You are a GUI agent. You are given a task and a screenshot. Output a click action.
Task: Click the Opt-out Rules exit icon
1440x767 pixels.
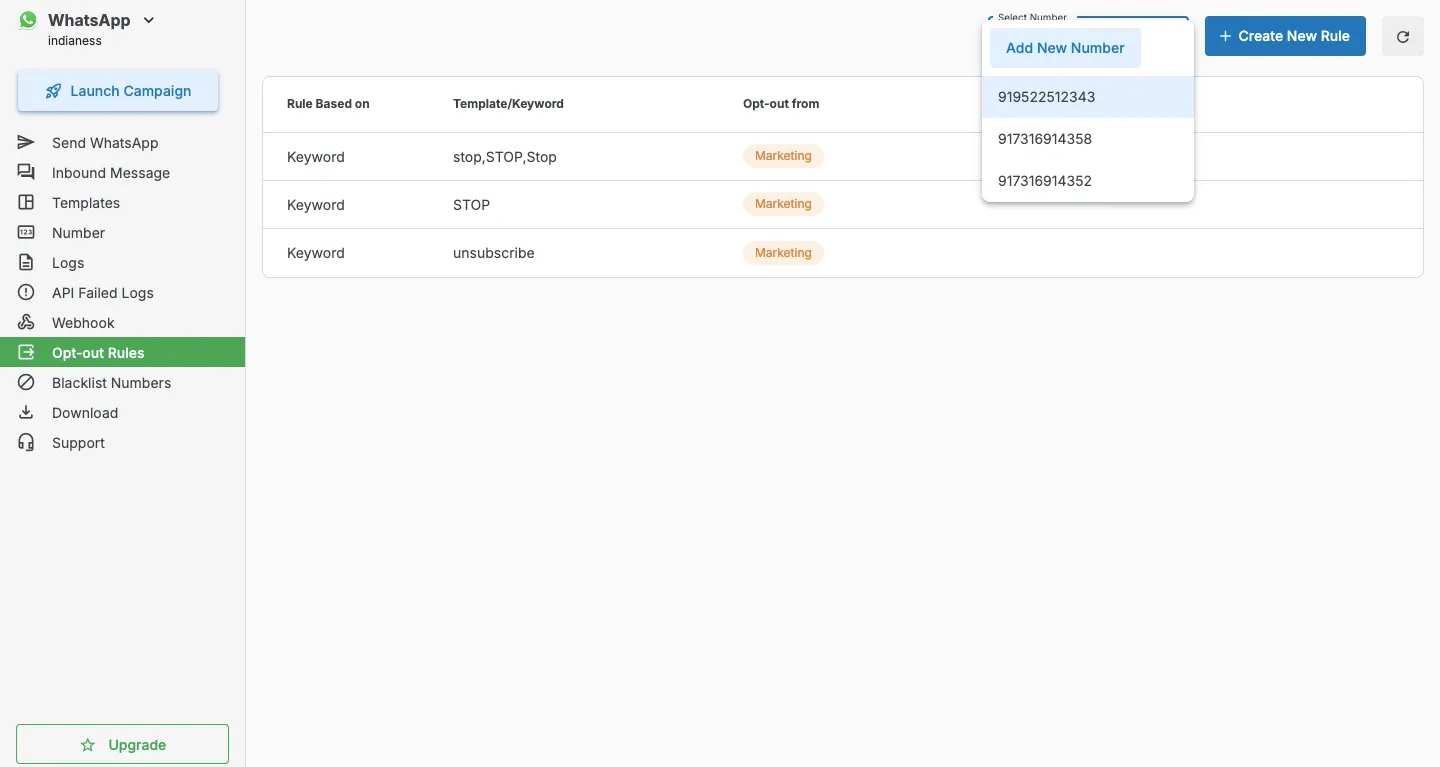tap(26, 353)
